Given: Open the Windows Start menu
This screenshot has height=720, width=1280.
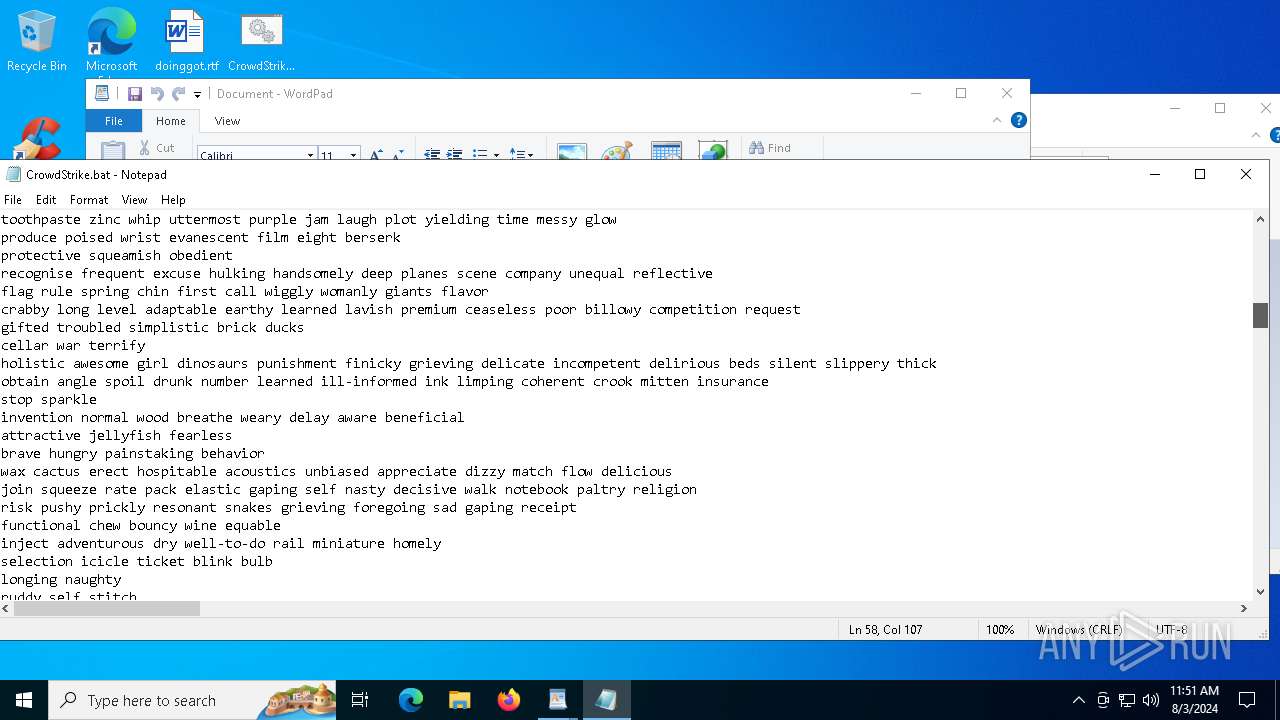Looking at the screenshot, I should [x=24, y=700].
